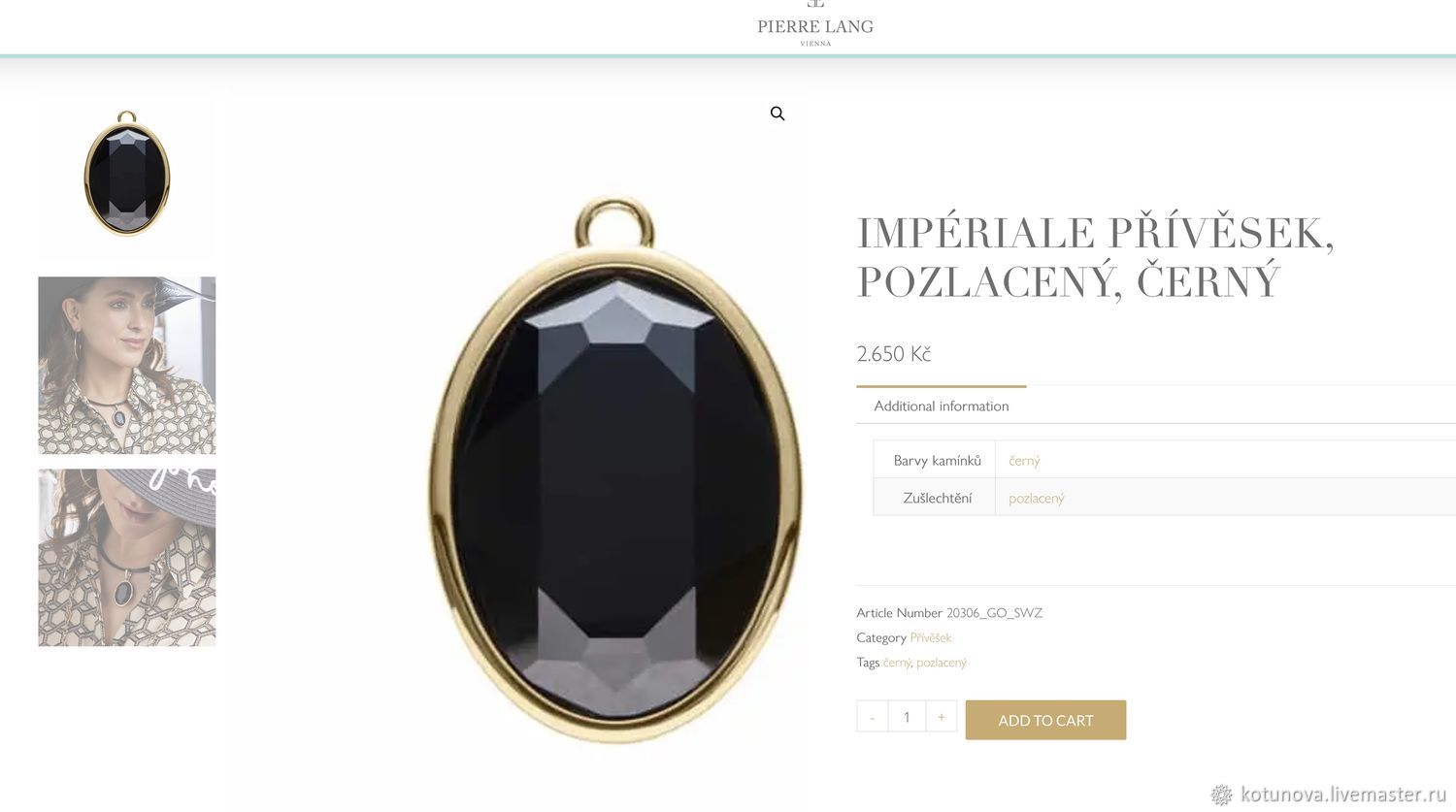Click the pozlacený tag link

[942, 663]
